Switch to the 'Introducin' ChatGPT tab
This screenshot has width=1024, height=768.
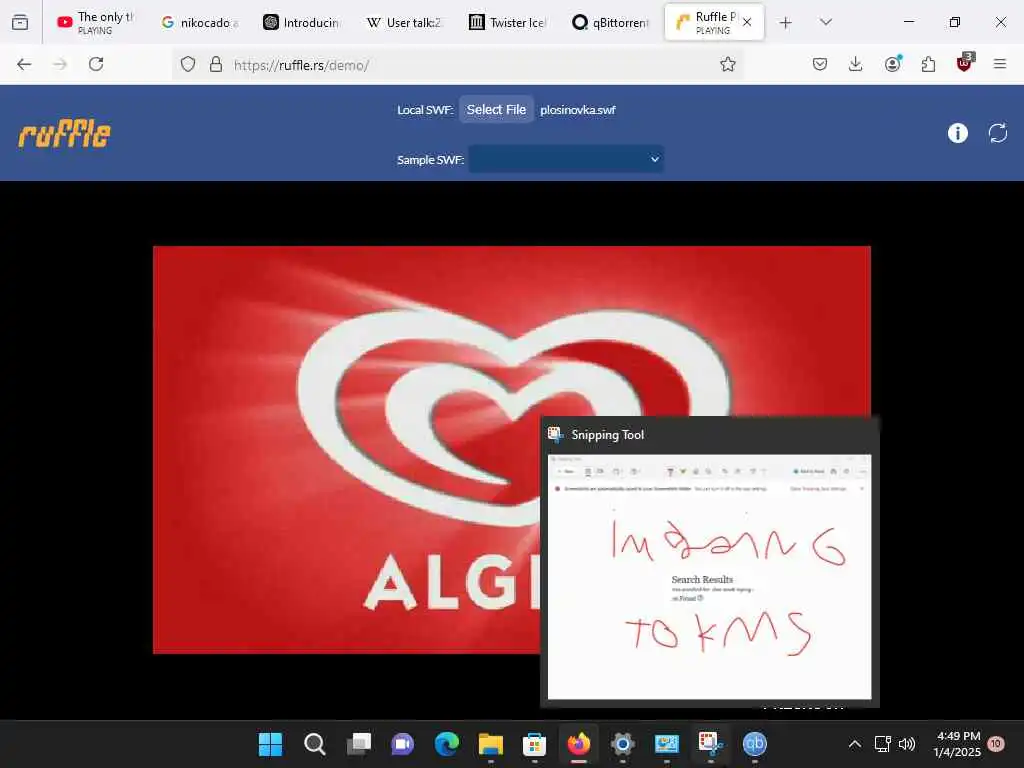[x=301, y=22]
